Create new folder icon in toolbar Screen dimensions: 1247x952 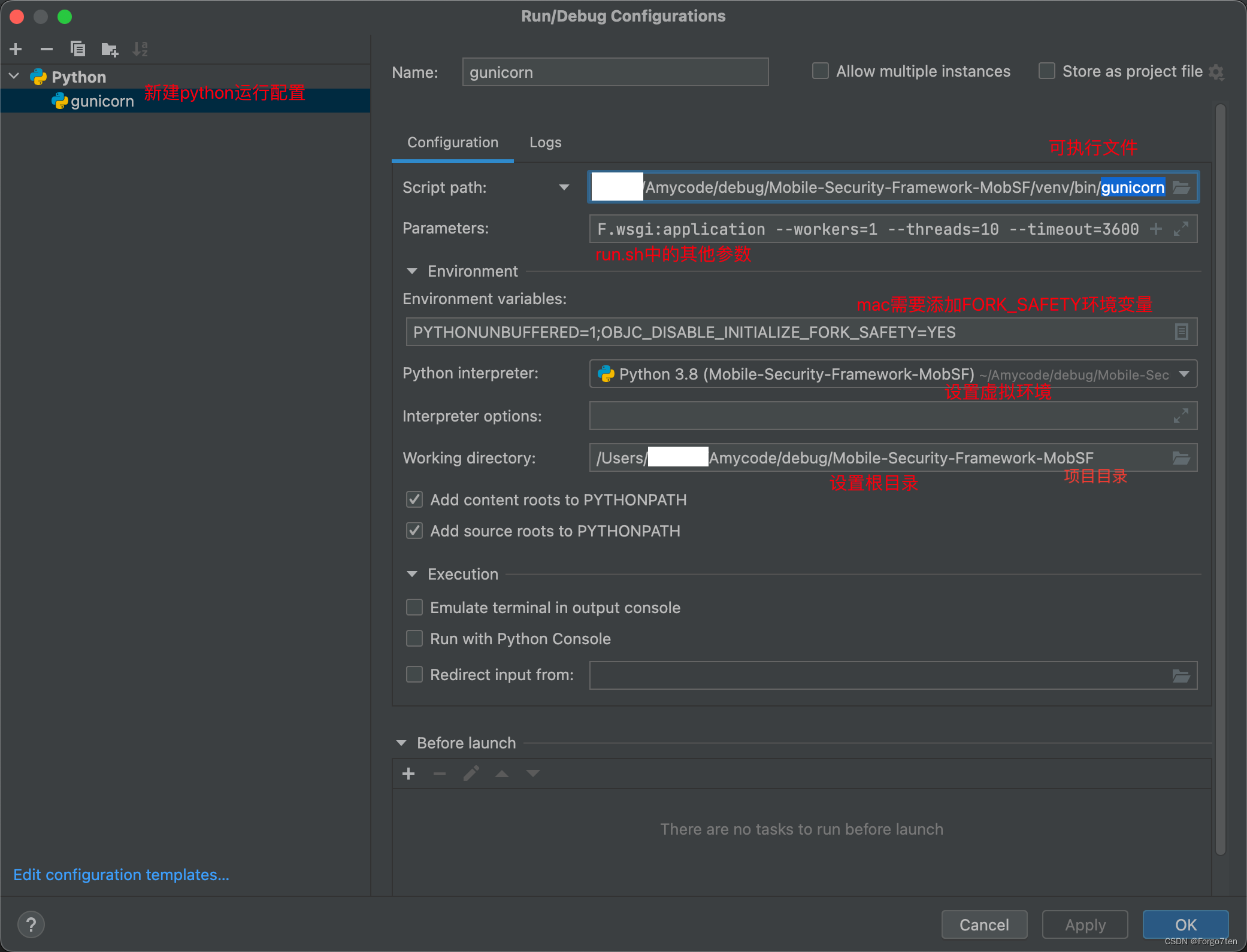[110, 49]
